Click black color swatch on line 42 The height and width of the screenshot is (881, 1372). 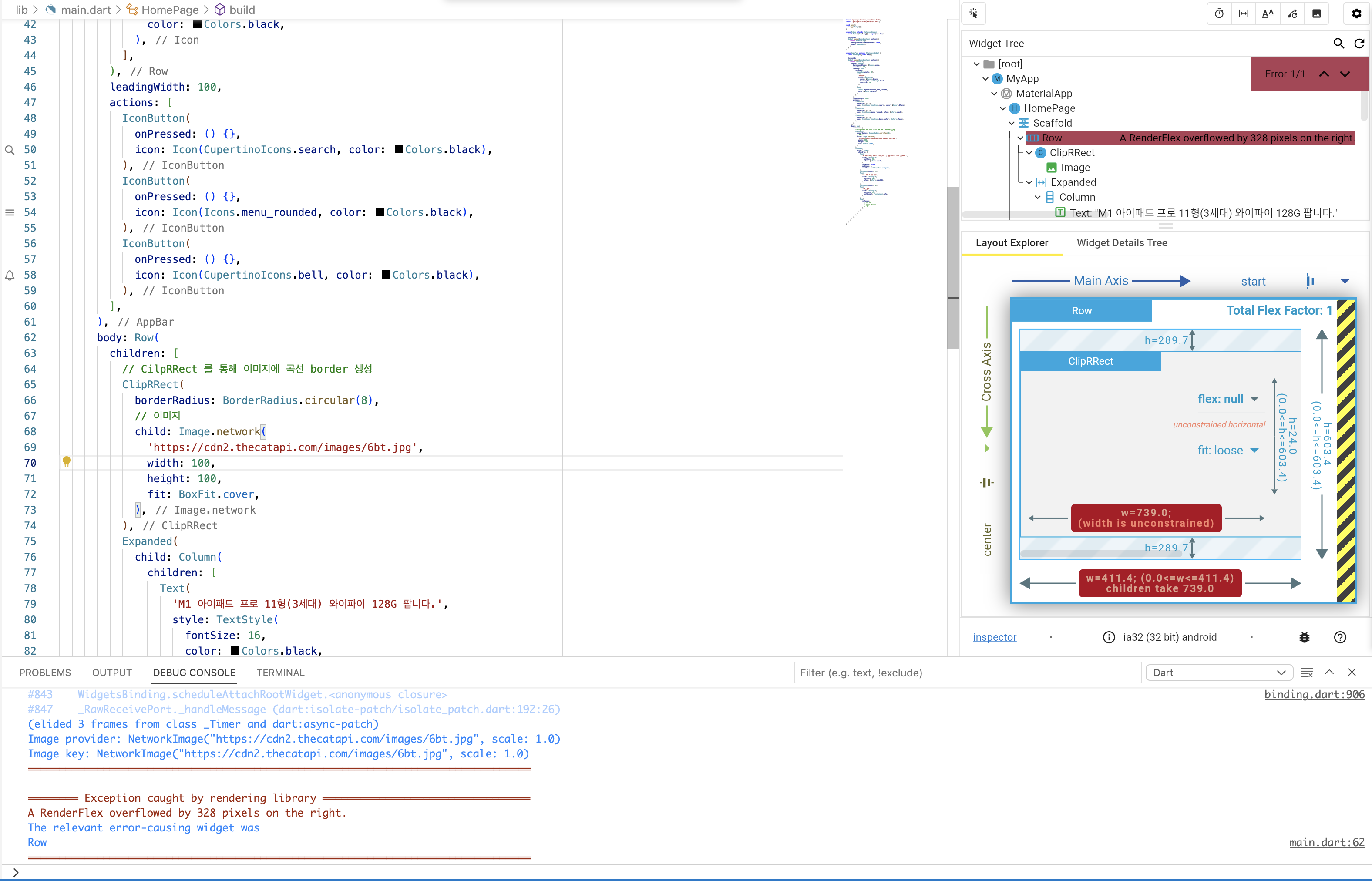197,24
